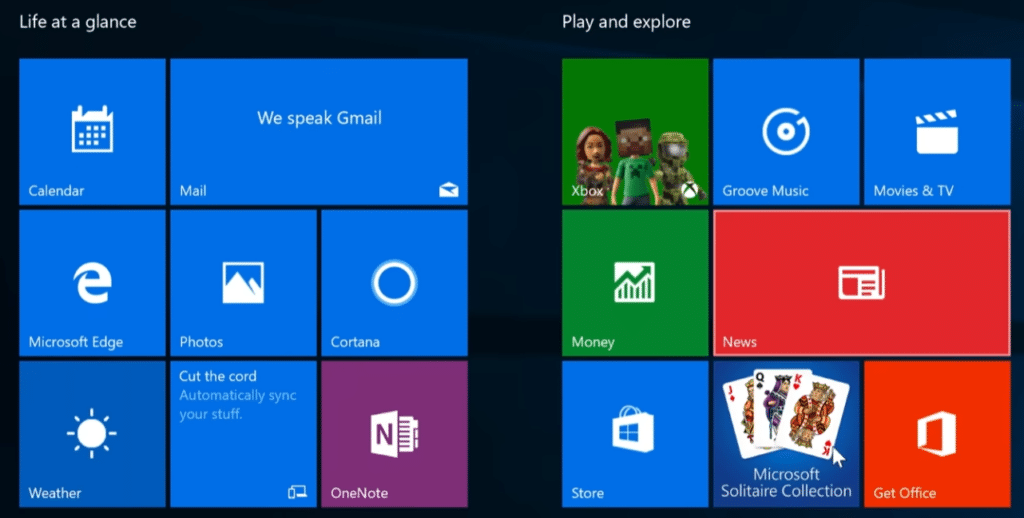
Task: Launch Microsoft Edge from its tile
Action: pos(92,283)
